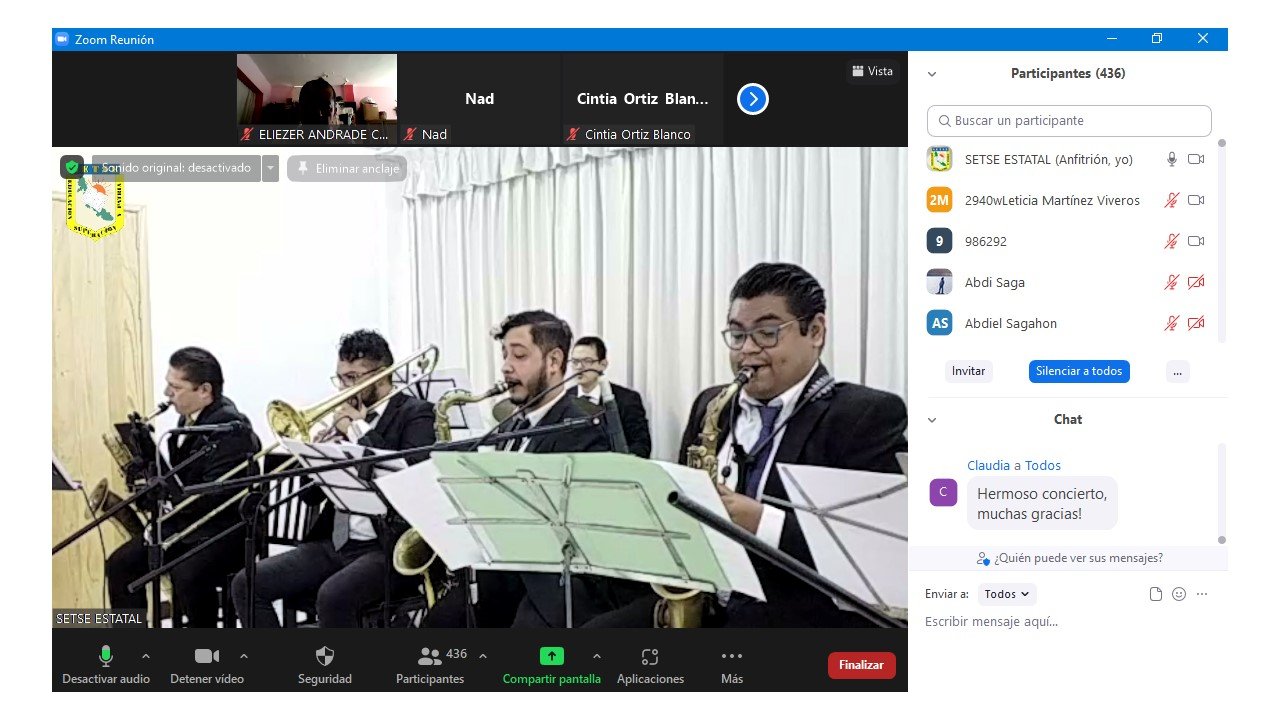Click the red Finalizar button

[x=861, y=665]
